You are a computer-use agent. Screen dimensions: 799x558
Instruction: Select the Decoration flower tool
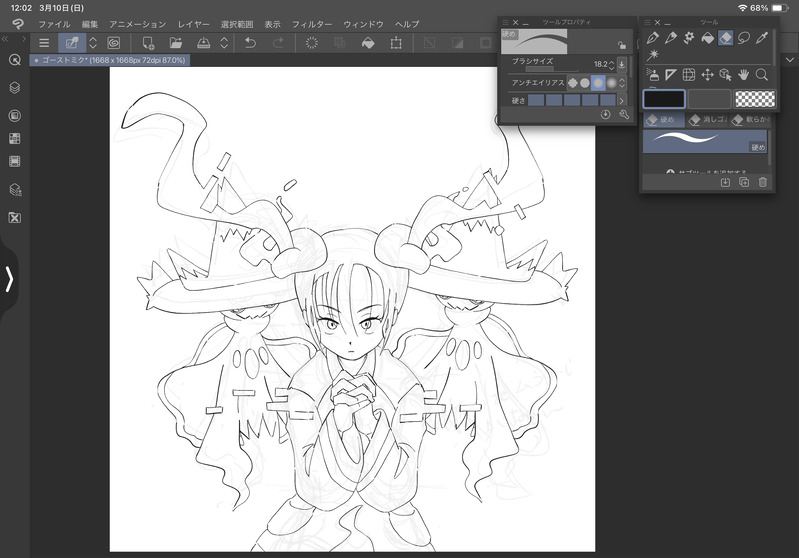(689, 38)
